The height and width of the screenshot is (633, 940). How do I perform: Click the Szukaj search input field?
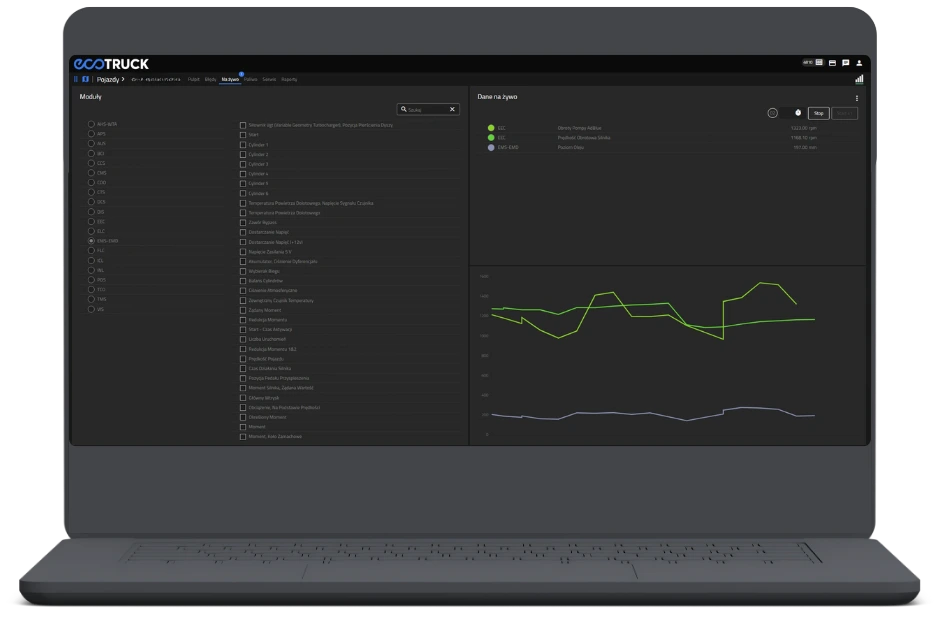[425, 109]
